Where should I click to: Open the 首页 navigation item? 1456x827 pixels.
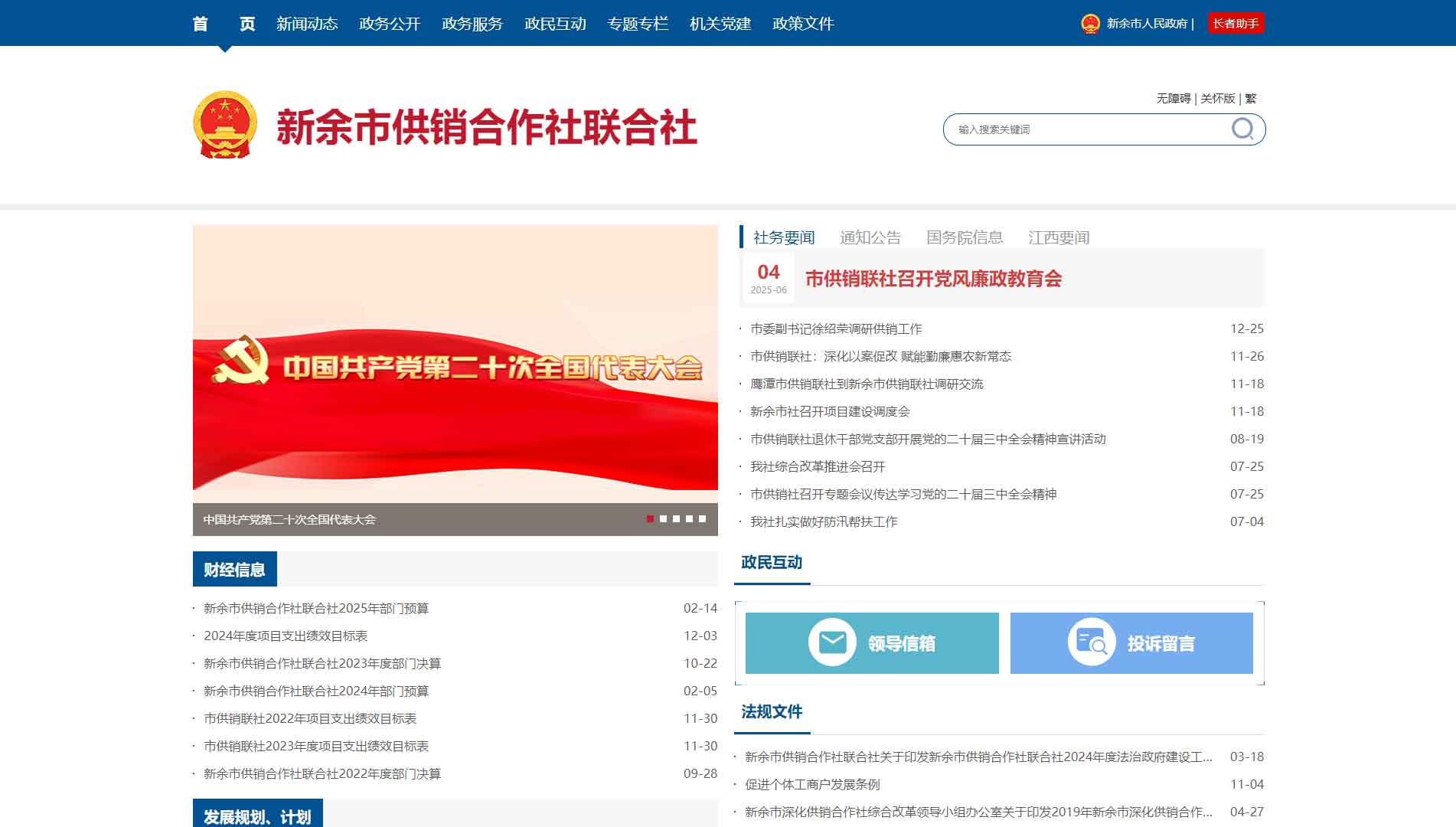click(224, 24)
